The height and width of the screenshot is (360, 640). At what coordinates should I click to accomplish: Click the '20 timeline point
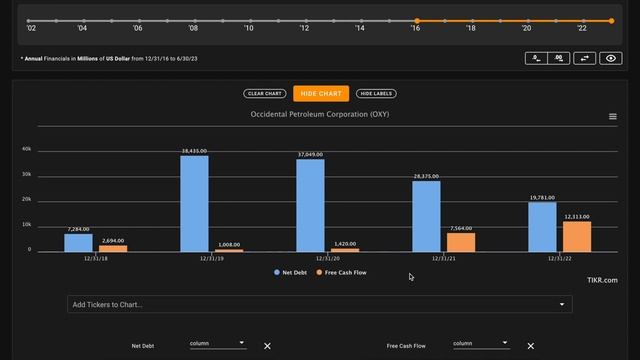(528, 21)
